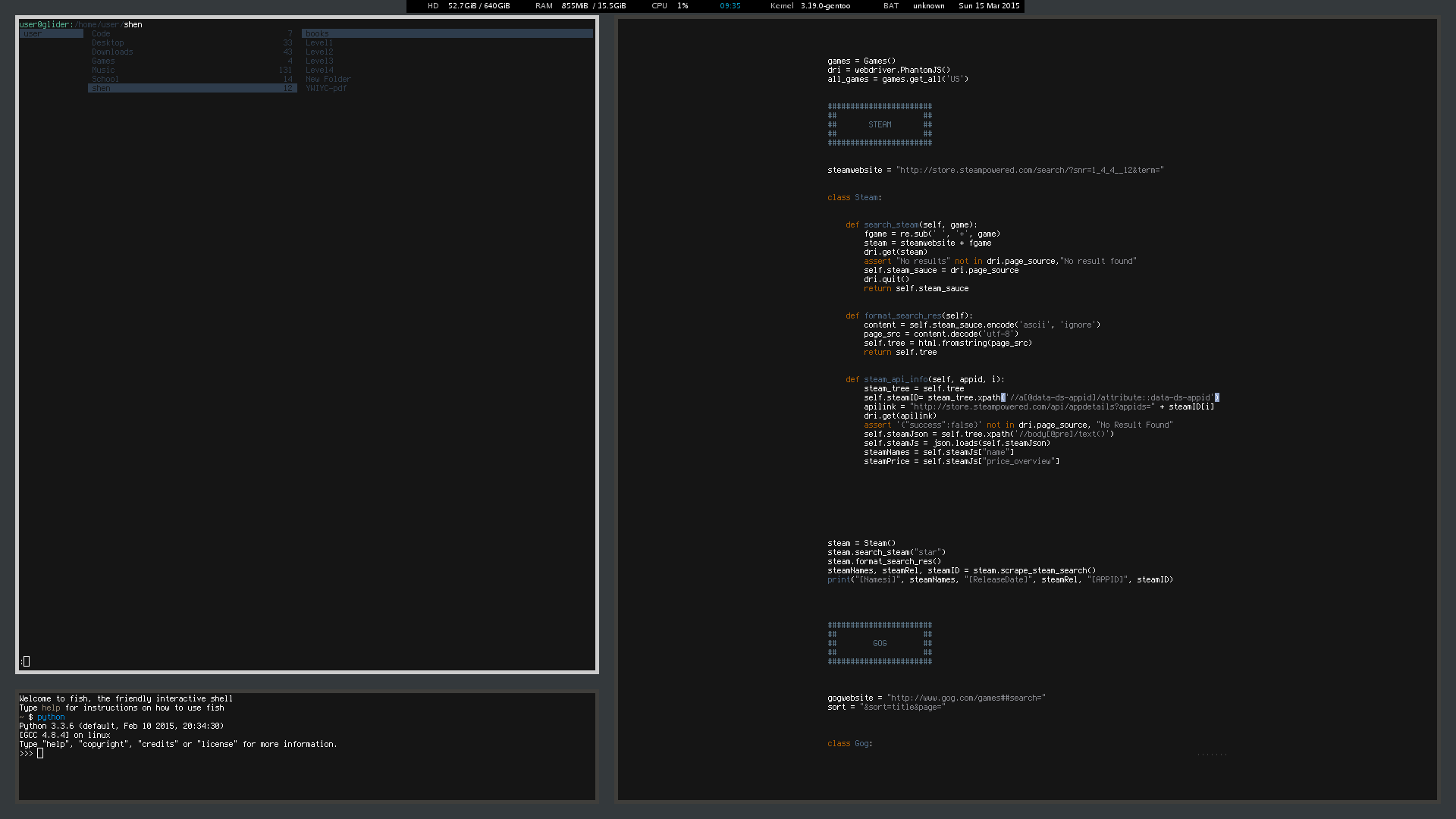Click the 'dri = webdriver.PhantomJS()' line
1456x819 pixels.
click(x=889, y=70)
